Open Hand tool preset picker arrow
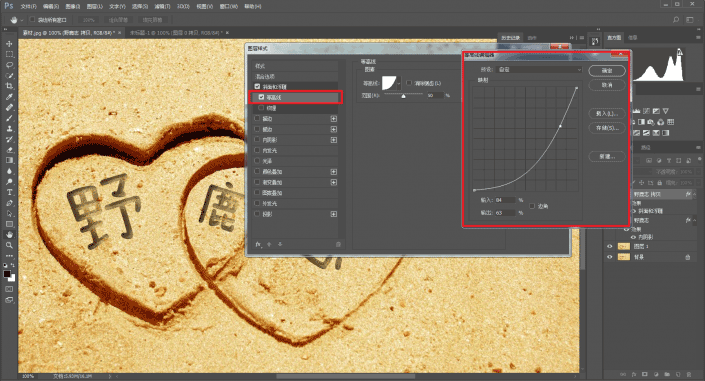This screenshot has width=705, height=381. pos(22,20)
